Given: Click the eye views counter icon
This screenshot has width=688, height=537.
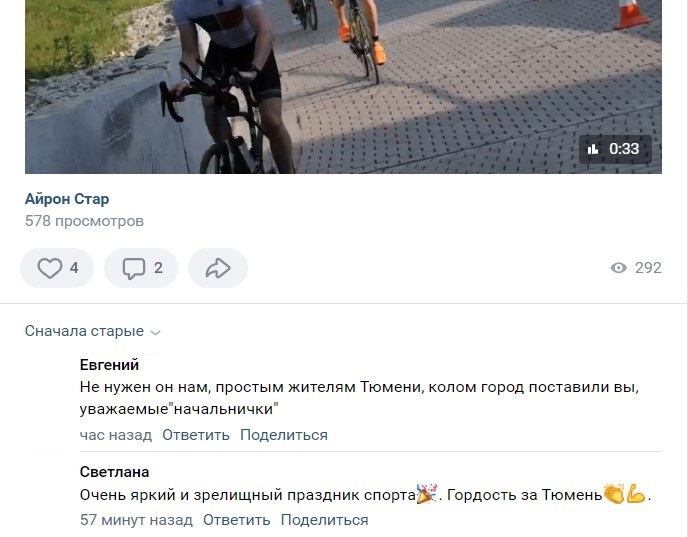Looking at the screenshot, I should 619,268.
